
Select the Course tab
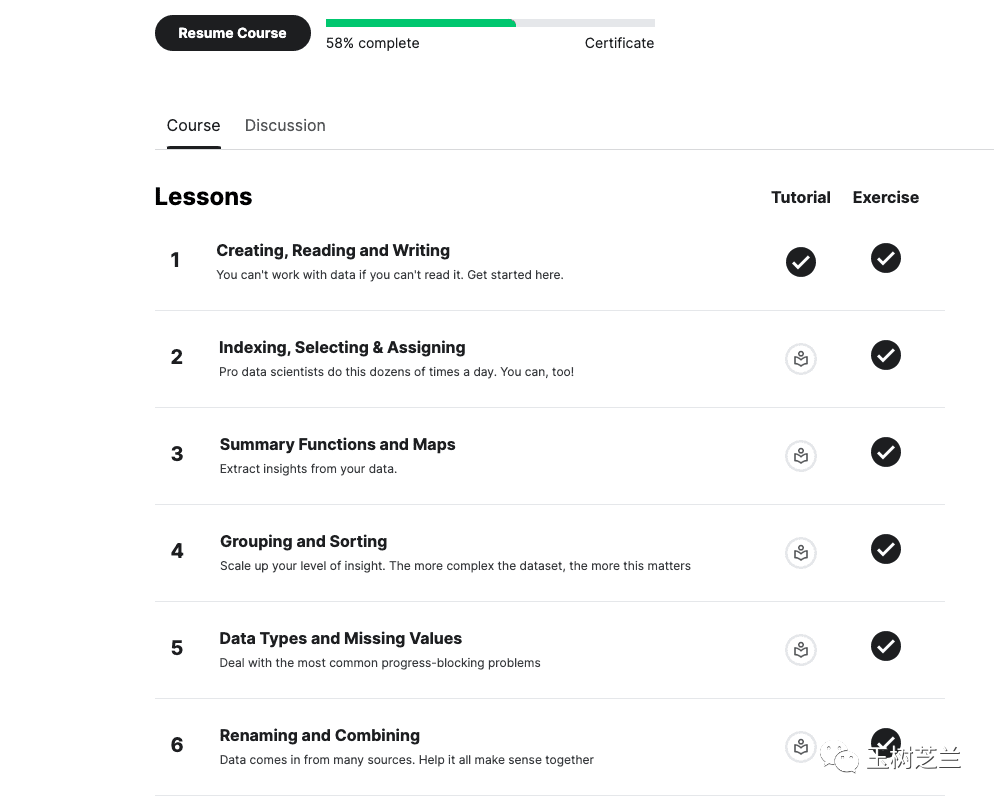tap(193, 126)
